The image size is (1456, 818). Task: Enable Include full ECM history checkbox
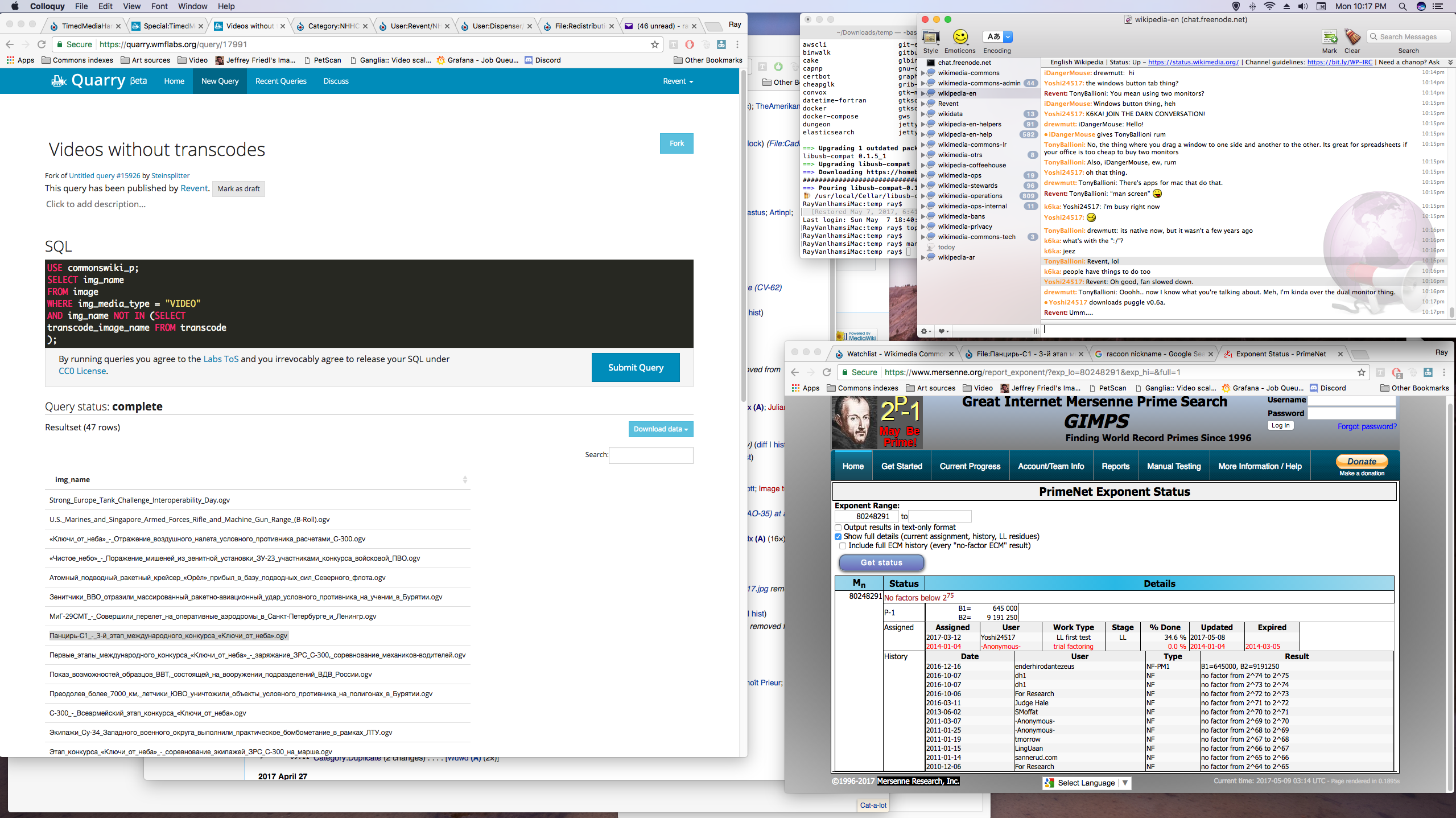pyautogui.click(x=843, y=546)
